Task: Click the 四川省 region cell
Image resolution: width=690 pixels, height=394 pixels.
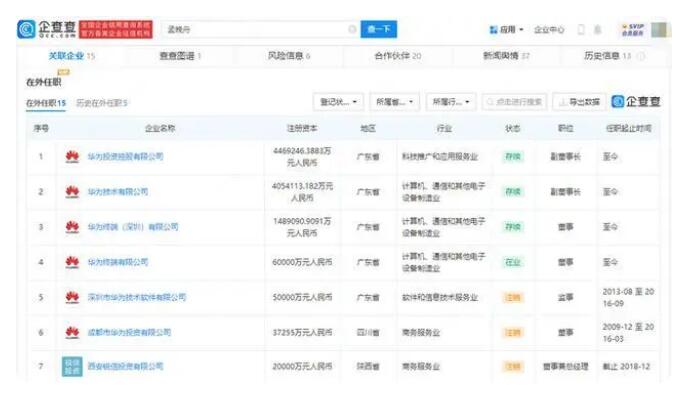Action: tap(368, 333)
